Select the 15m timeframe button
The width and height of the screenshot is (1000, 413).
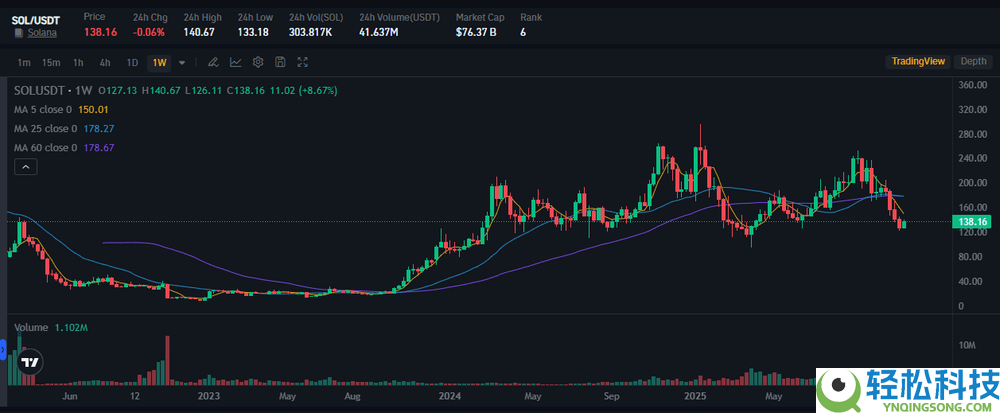pos(51,62)
